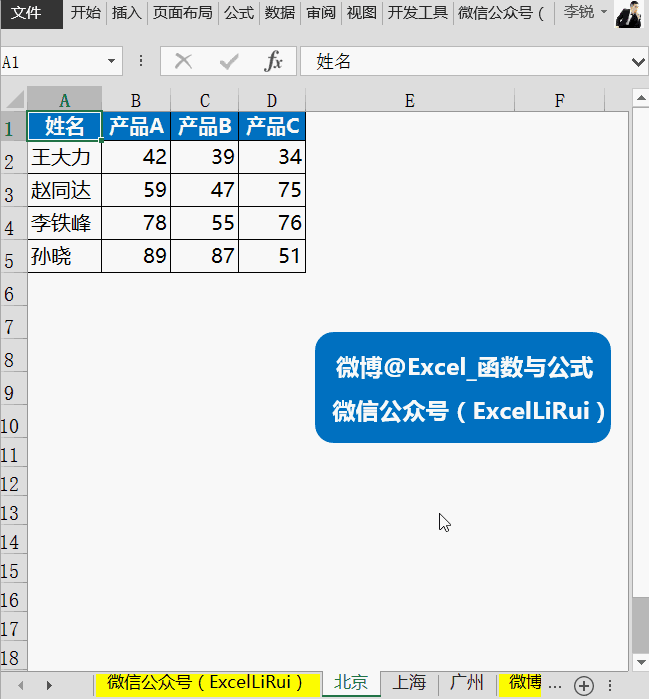
Task: Click the previous sheet navigation arrow
Action: point(20,685)
